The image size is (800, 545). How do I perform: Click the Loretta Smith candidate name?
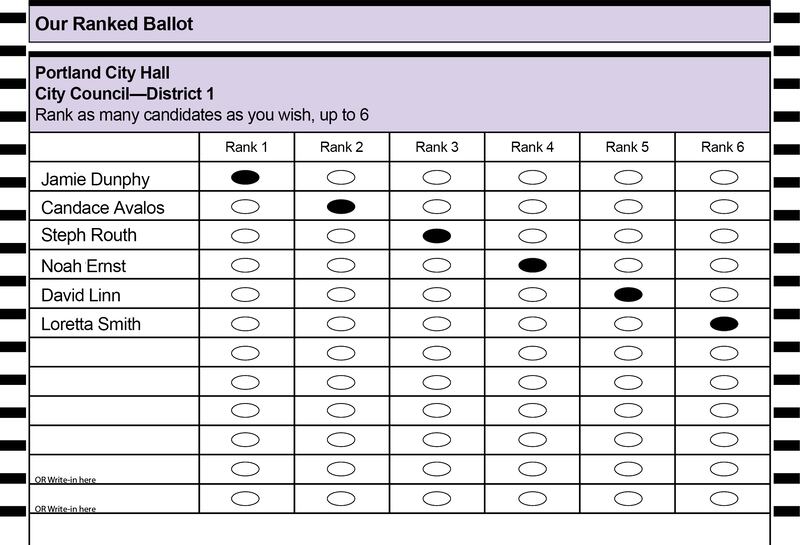click(x=91, y=324)
